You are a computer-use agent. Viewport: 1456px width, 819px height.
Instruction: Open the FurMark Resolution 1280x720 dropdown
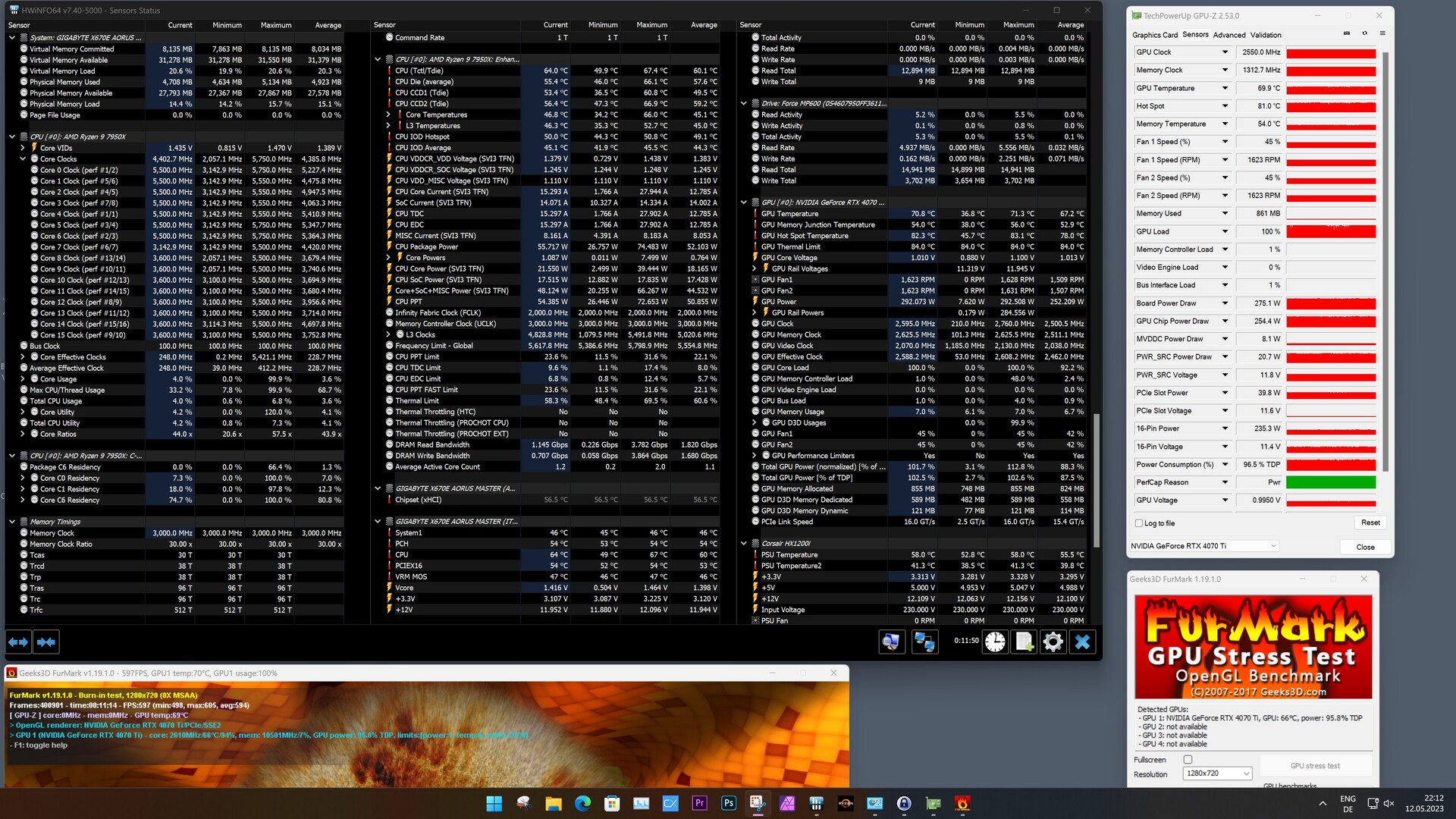(1216, 773)
